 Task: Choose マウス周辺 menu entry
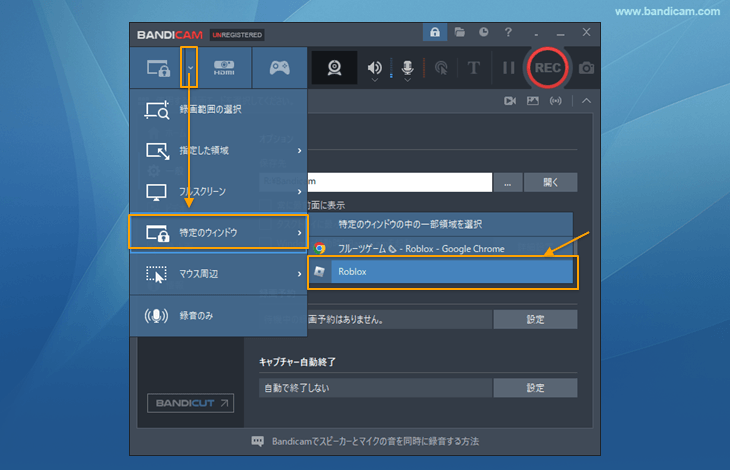tap(218, 274)
